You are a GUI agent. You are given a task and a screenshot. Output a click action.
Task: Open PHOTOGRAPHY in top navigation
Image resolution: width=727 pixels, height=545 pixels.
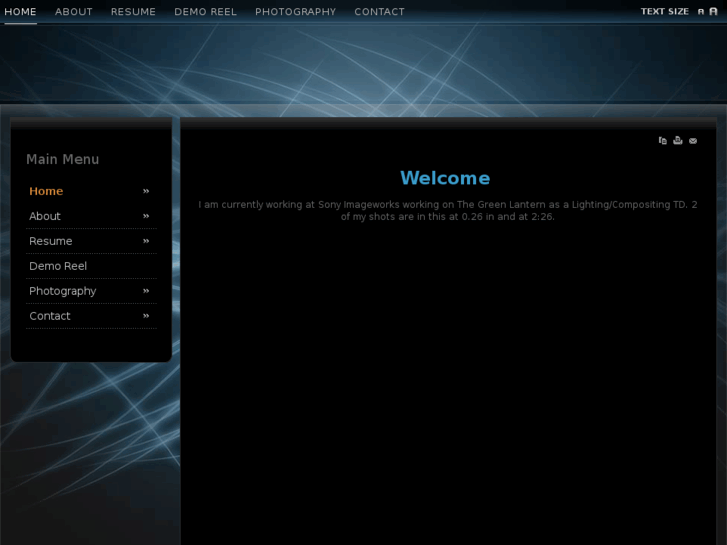tap(295, 12)
